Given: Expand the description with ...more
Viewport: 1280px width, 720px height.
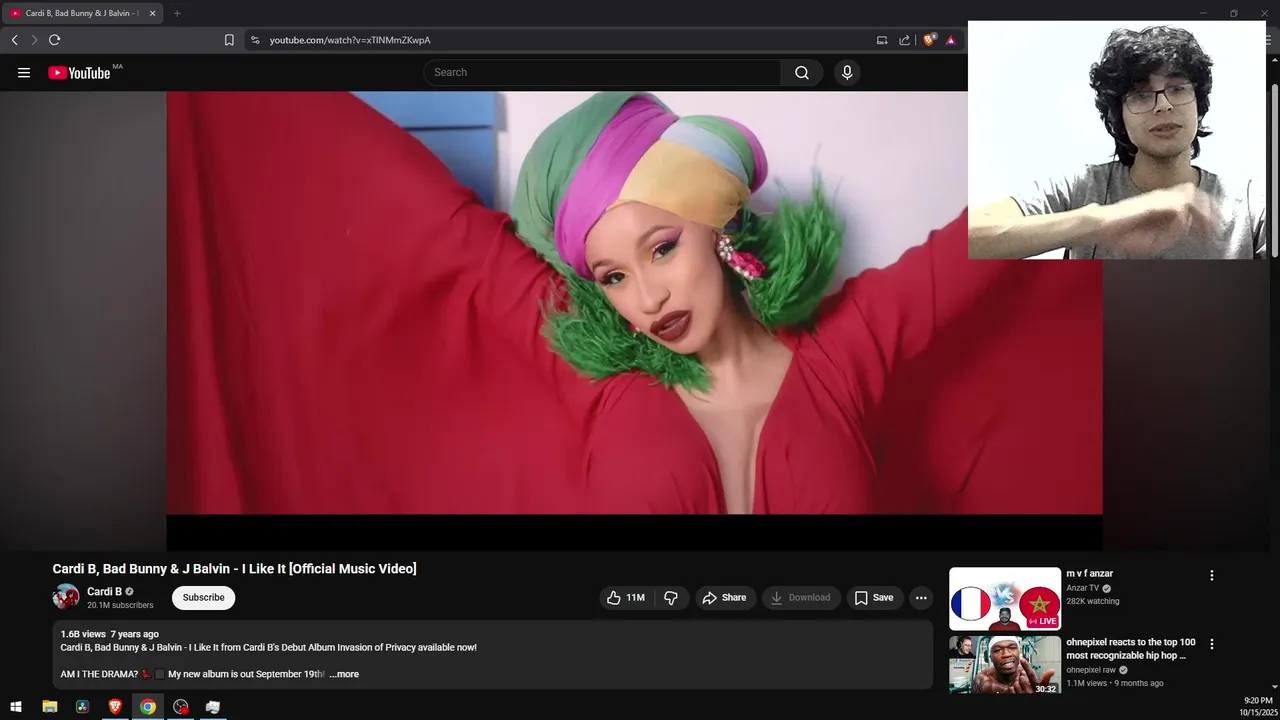Looking at the screenshot, I should [344, 674].
